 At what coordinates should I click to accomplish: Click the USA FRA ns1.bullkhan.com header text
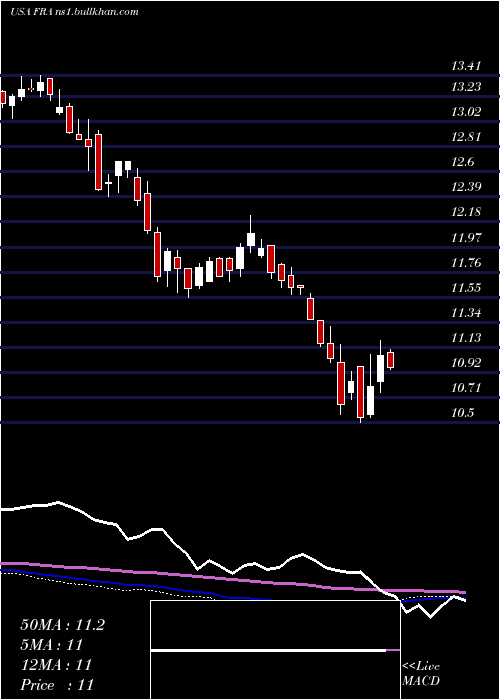74,12
